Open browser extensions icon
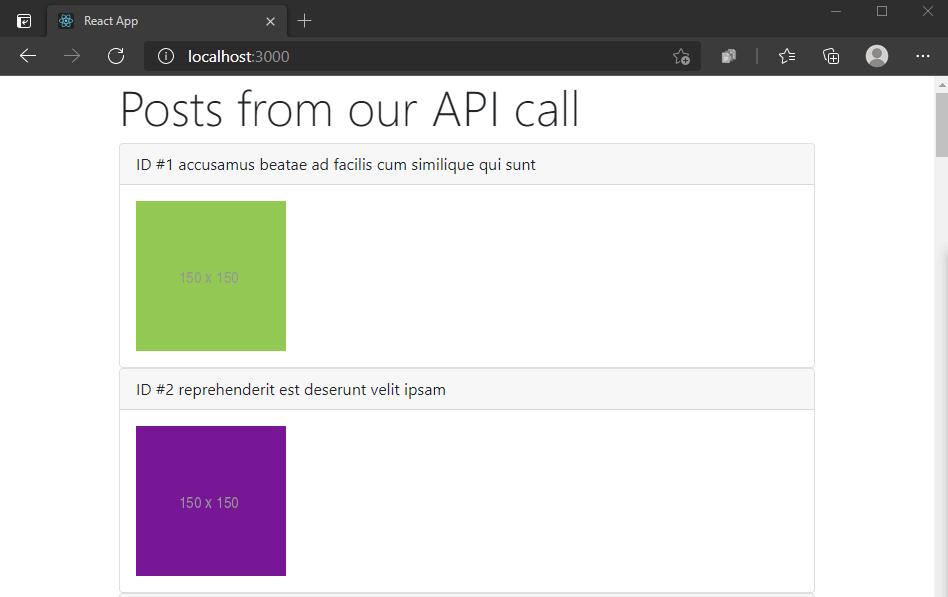 tap(729, 56)
